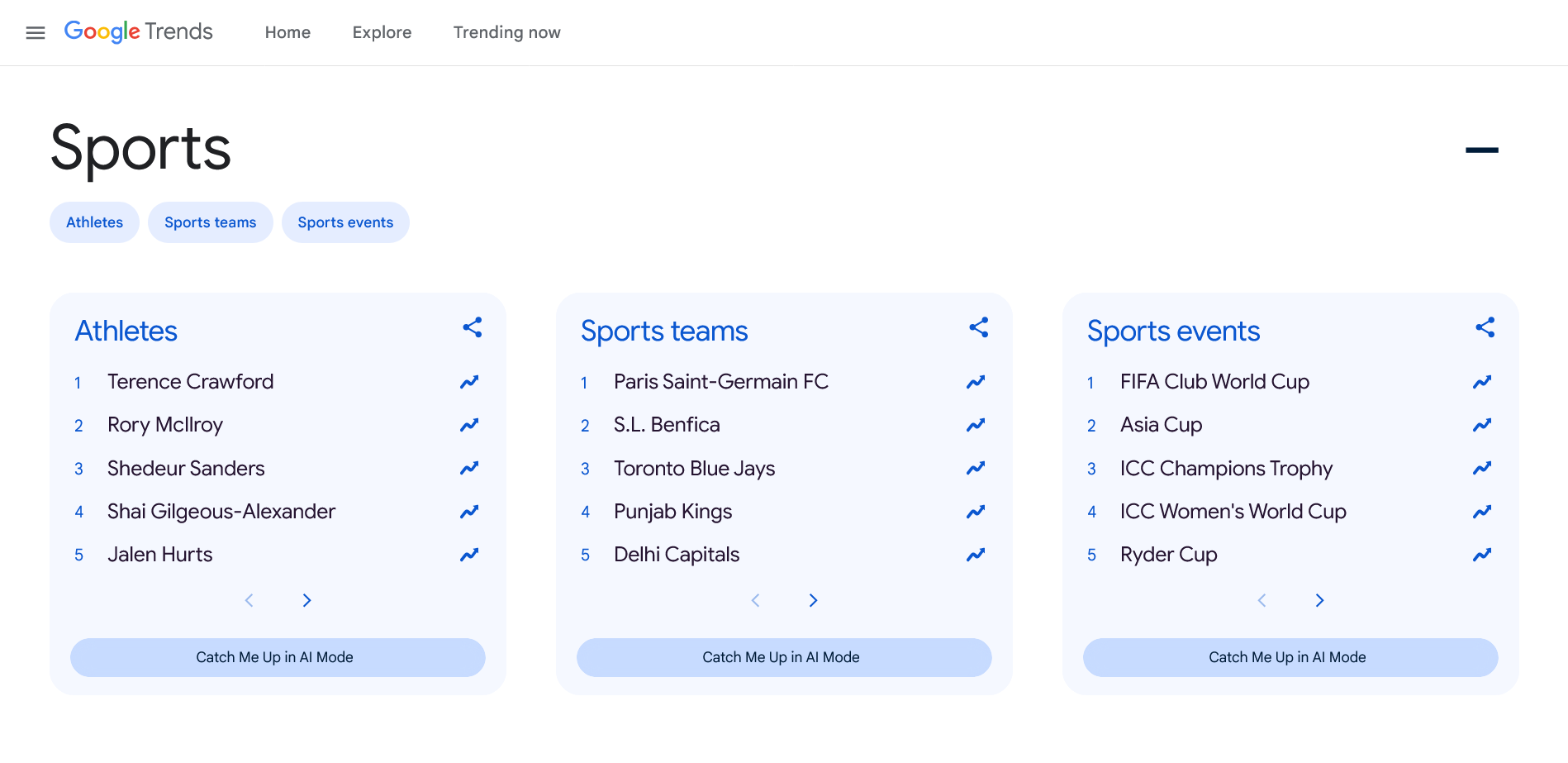This screenshot has width=1568, height=763.
Task: Click trending icon beside Toronto Blue Jays
Action: point(976,468)
